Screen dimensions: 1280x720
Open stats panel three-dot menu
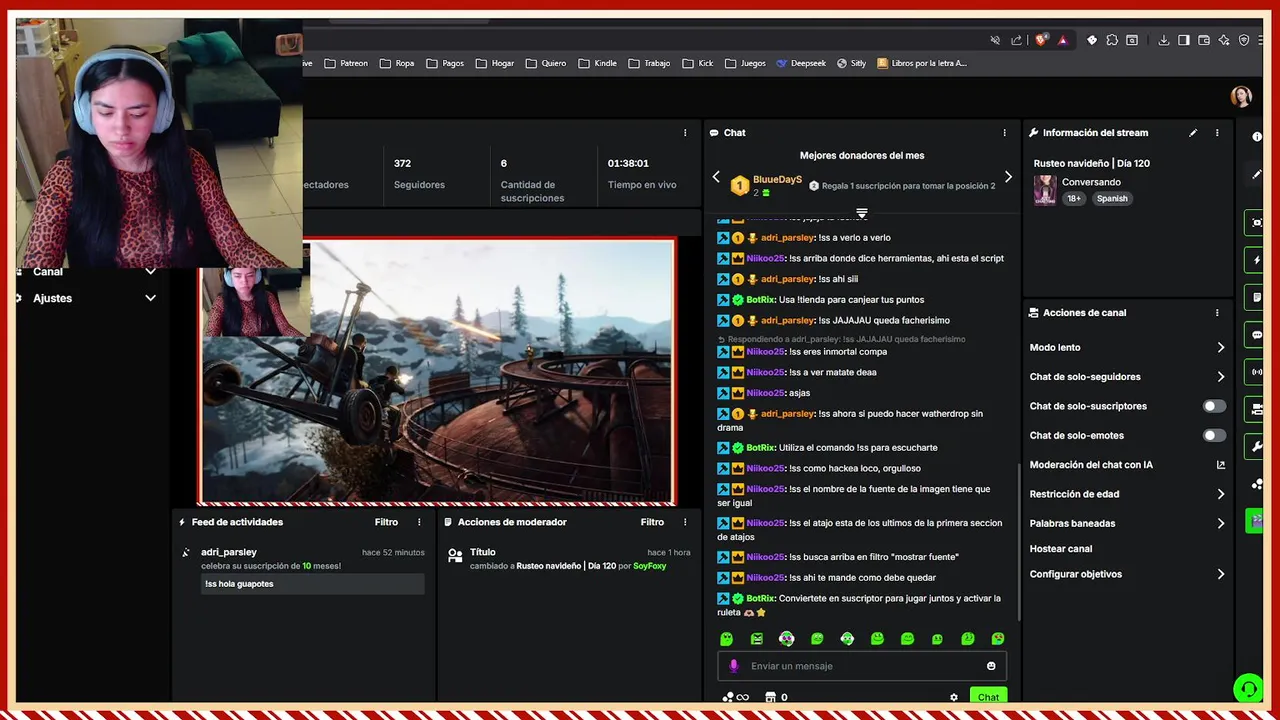click(685, 133)
